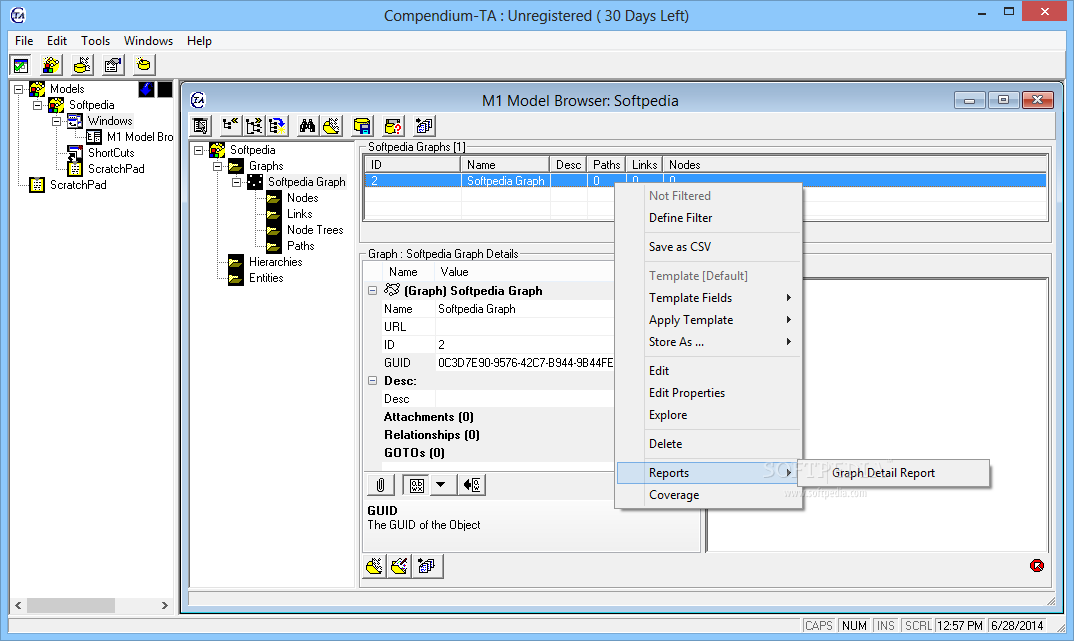Click the expand tree icon in browser toolbar
Image resolution: width=1074 pixels, height=641 pixels.
point(254,126)
